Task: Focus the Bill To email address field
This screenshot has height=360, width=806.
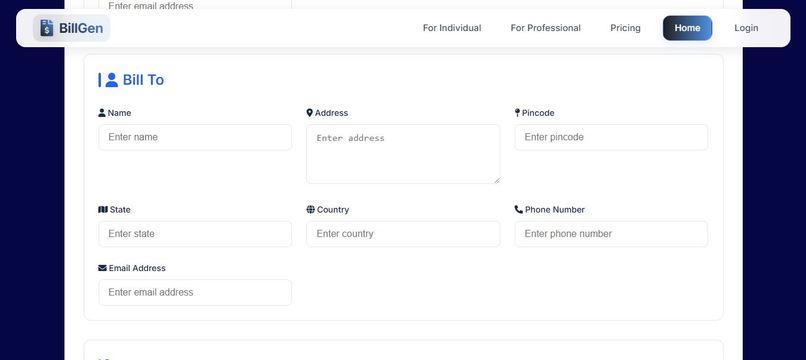Action: 195,293
